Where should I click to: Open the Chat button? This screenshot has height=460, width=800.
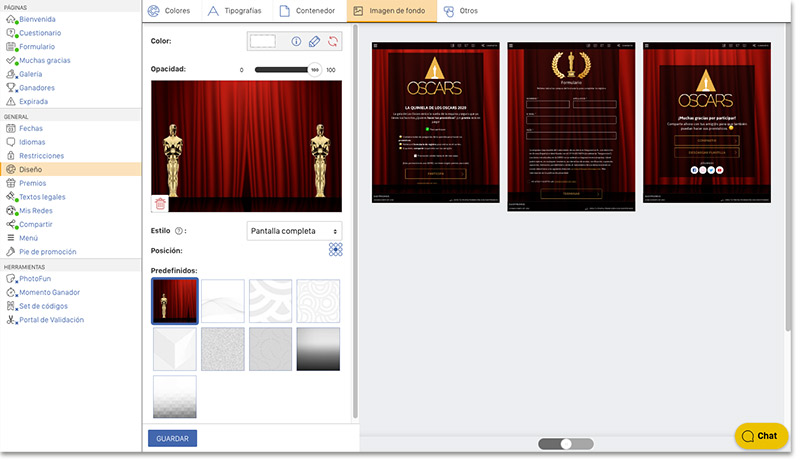[x=761, y=436]
